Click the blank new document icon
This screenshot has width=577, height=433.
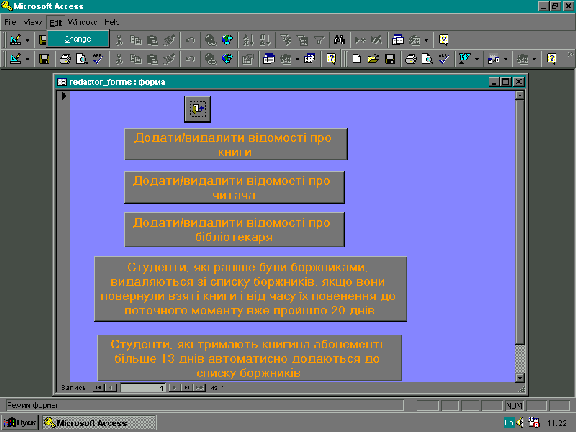pos(356,59)
